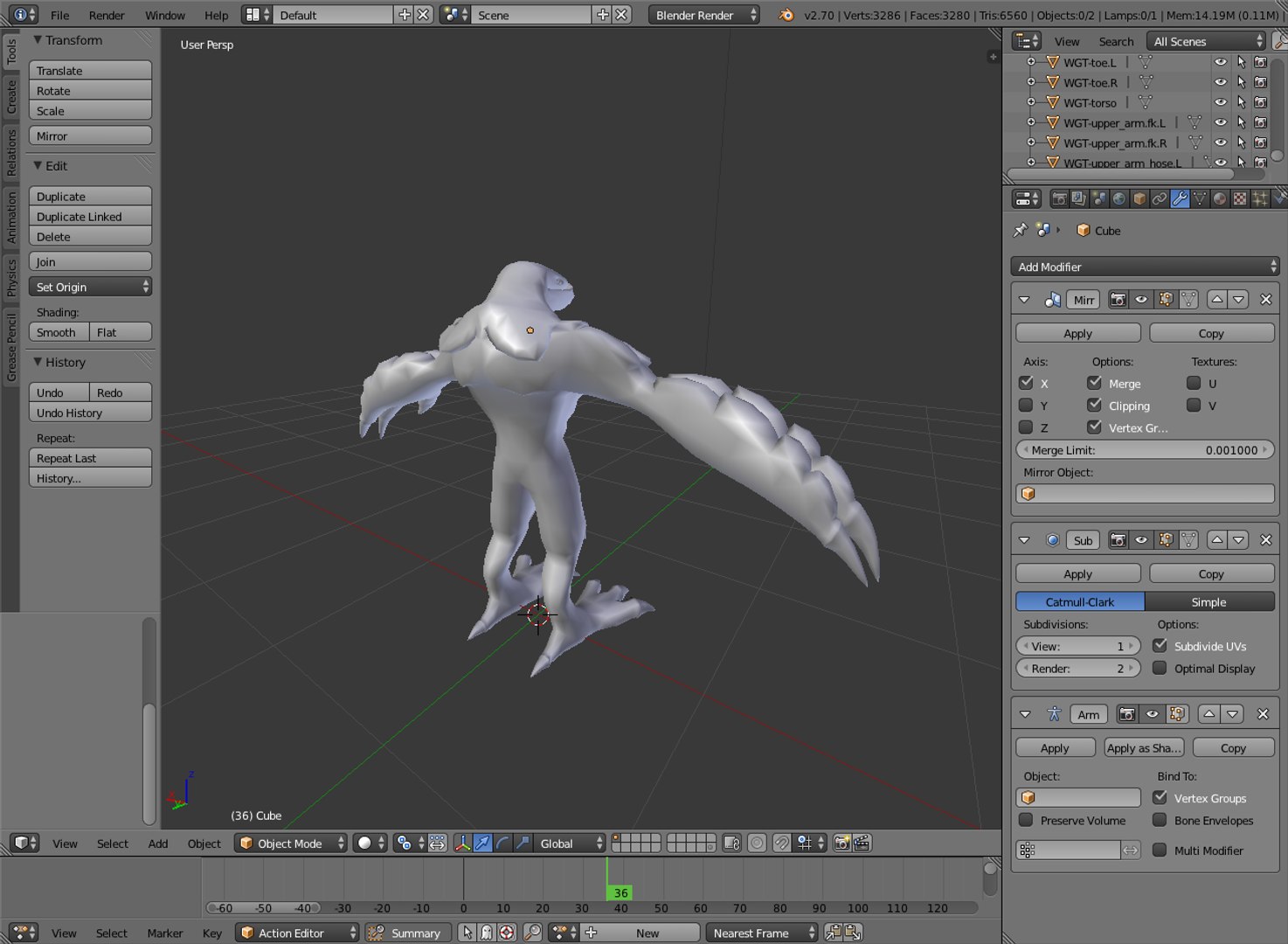This screenshot has height=944, width=1288.
Task: Open the Object properties tab cube icon
Action: point(1139,199)
